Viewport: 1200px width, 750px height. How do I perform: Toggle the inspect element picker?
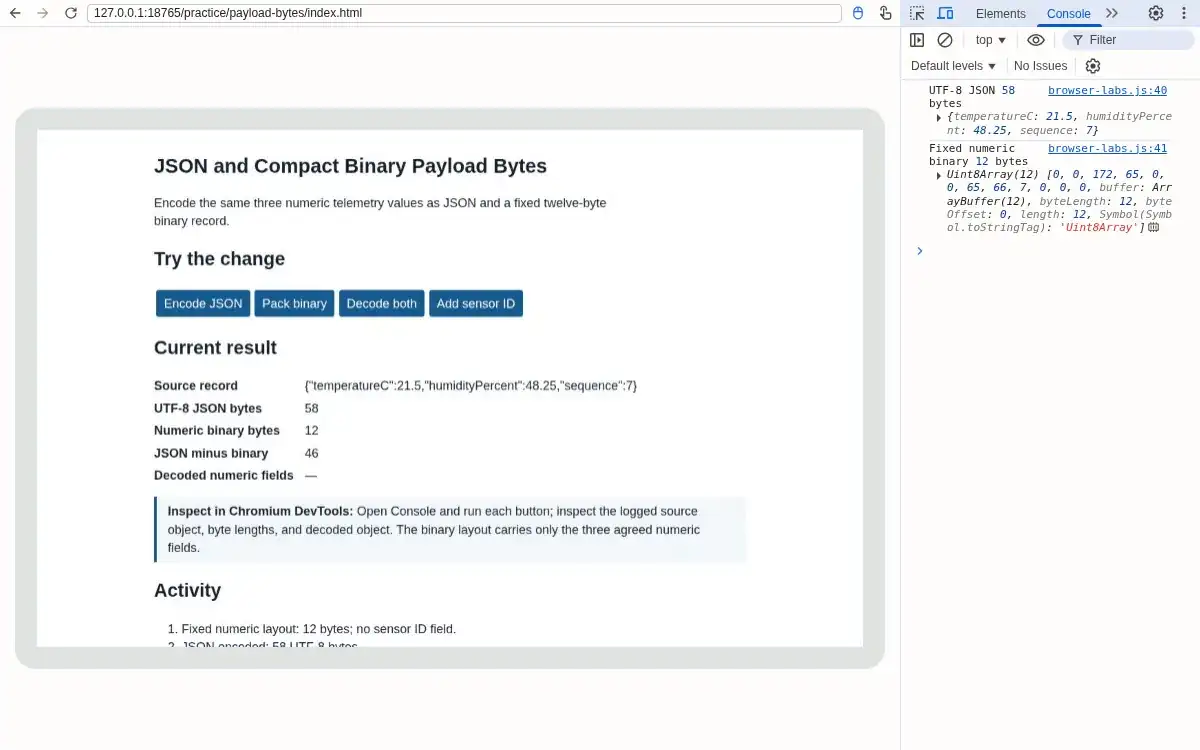[917, 13]
